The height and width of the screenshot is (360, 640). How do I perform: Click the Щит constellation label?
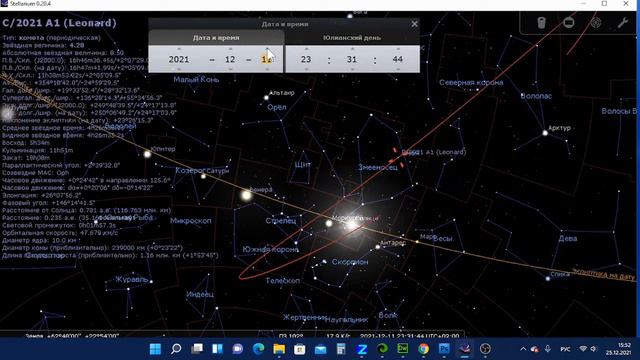[x=302, y=164]
